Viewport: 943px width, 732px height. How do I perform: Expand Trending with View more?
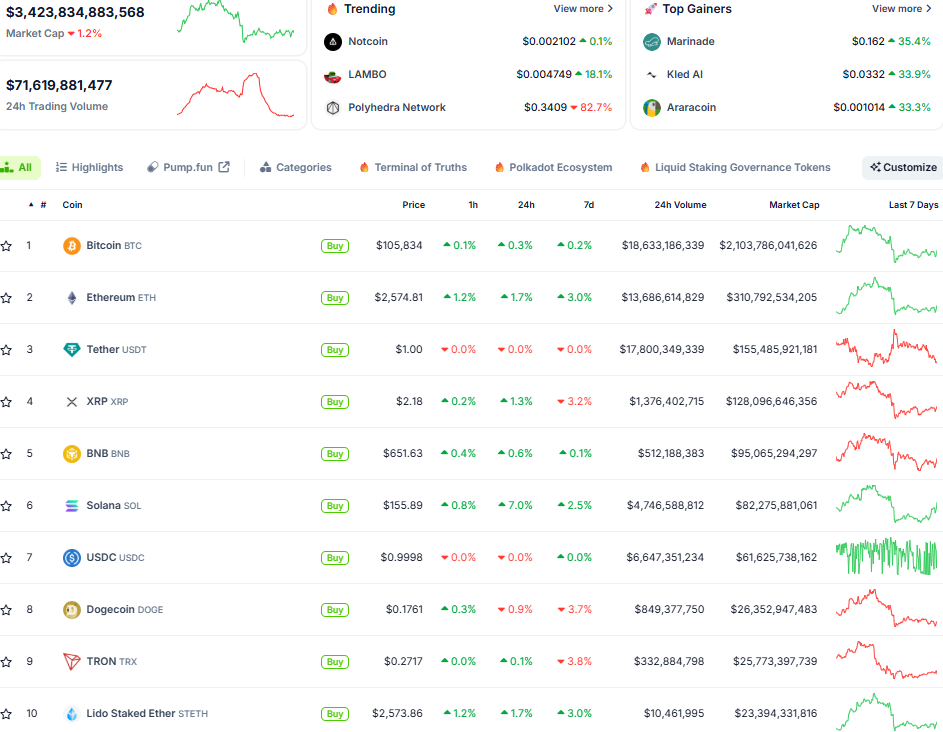[x=583, y=9]
